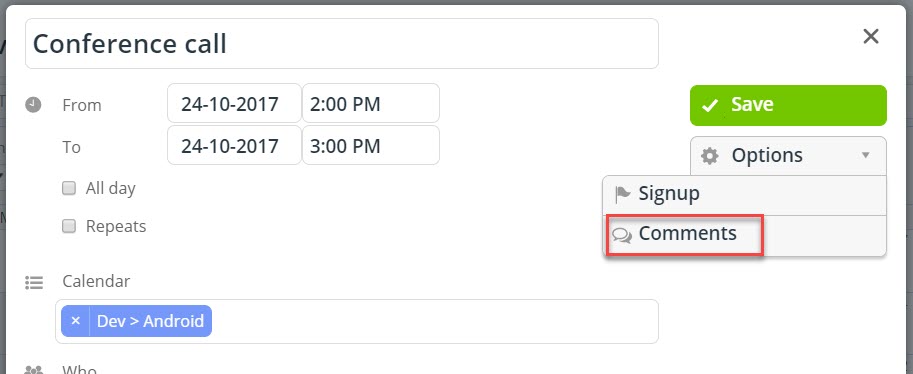913x374 pixels.
Task: Click the gear icon in Options
Action: tap(709, 156)
